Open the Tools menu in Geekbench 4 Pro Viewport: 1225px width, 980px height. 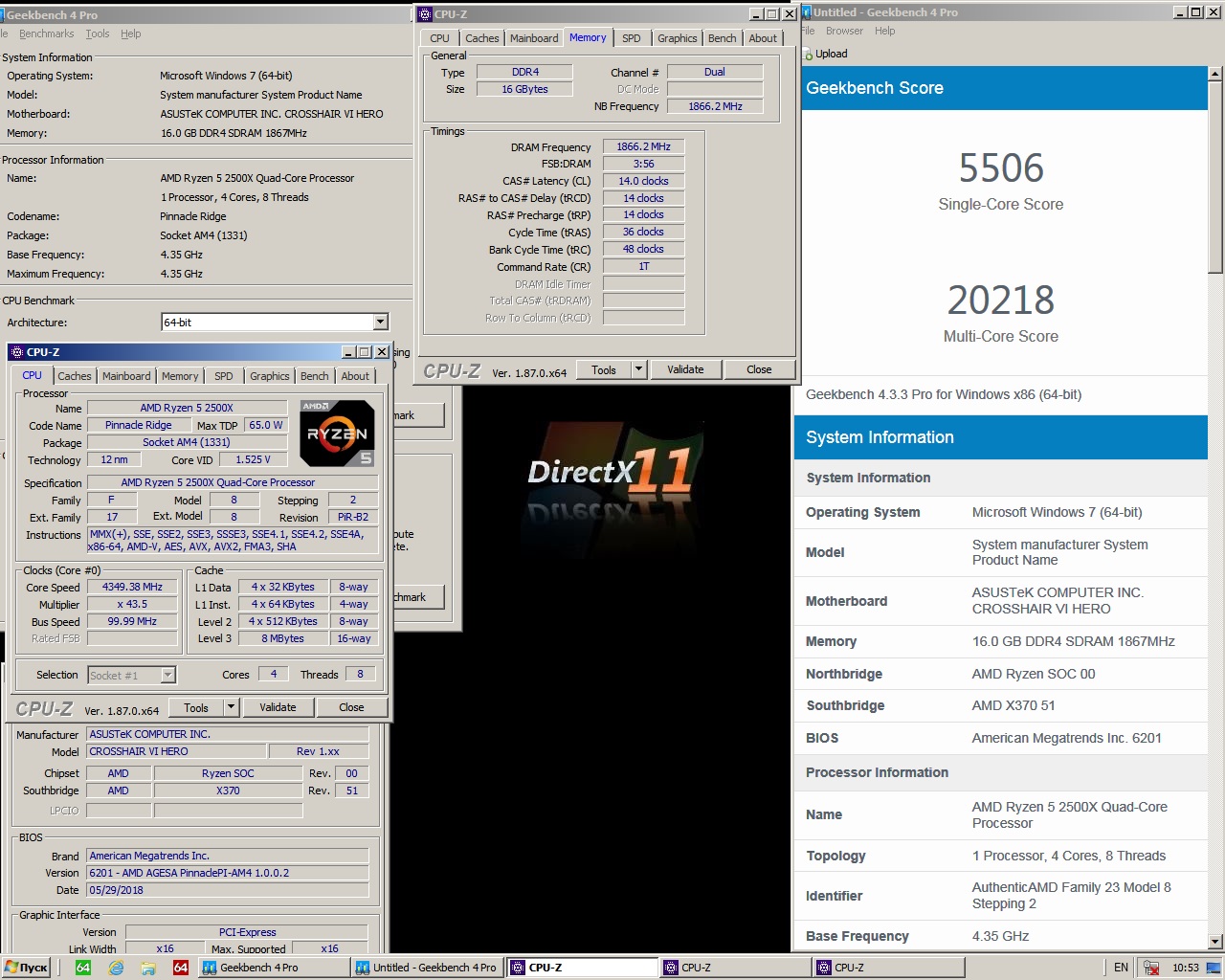98,33
